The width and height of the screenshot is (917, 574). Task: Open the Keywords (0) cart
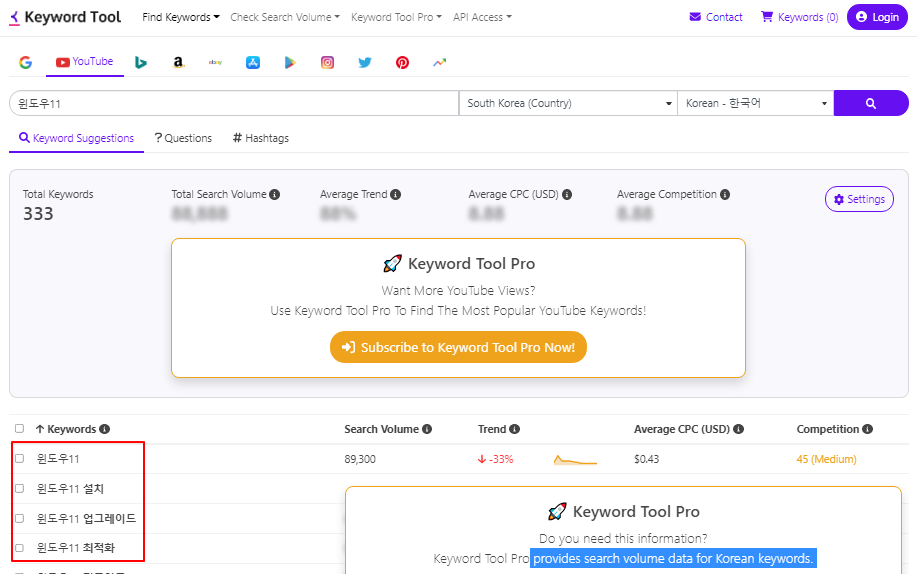(799, 17)
